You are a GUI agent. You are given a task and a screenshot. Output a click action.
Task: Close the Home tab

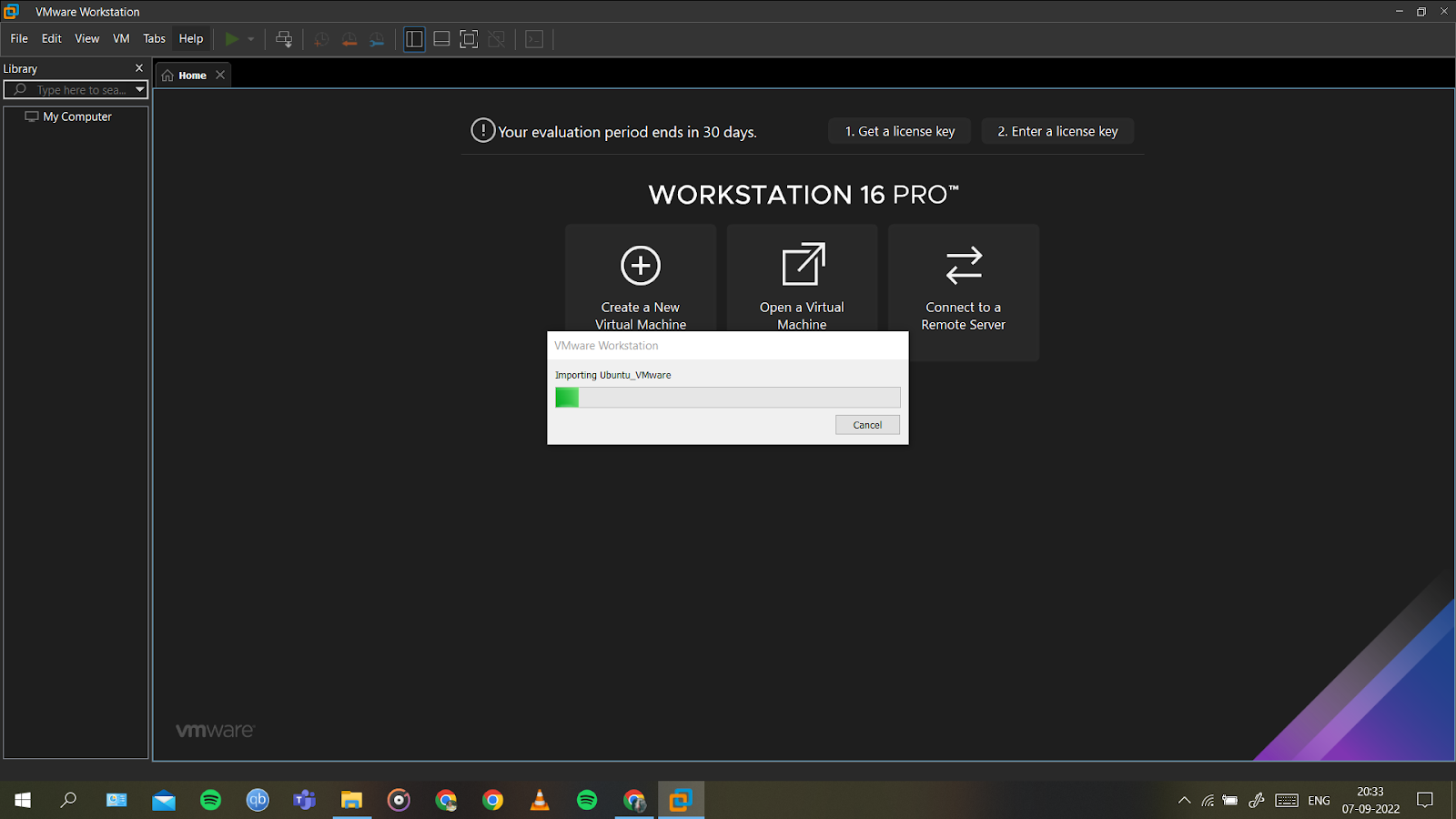tap(220, 76)
